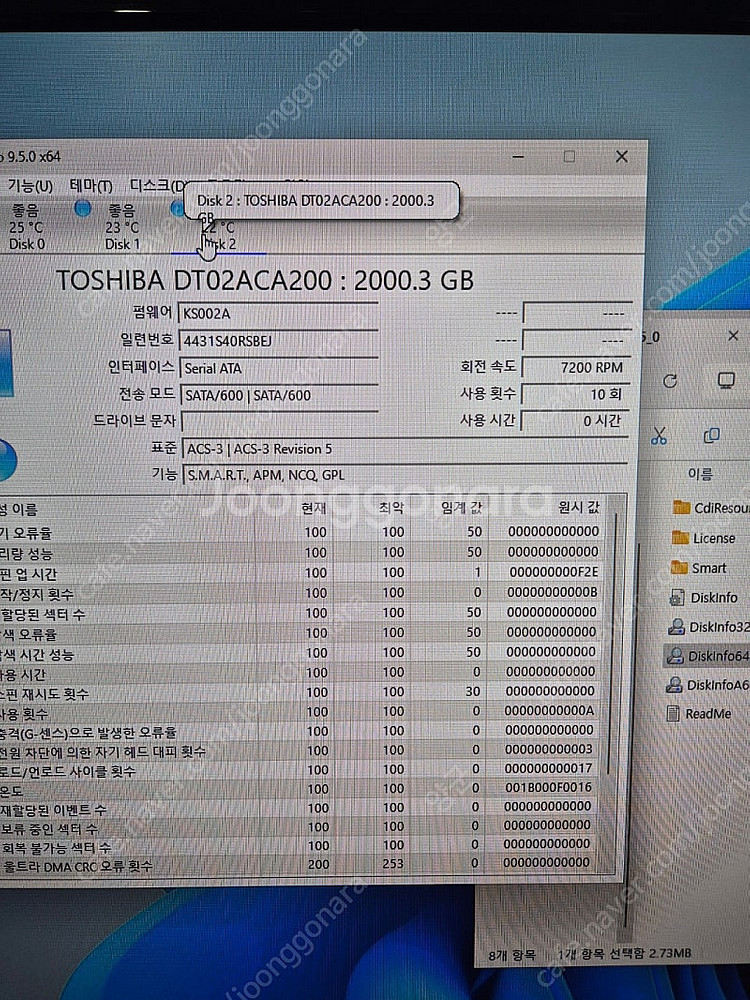Select the 로드/언로드 사이클 횟수 row
This screenshot has width=750, height=1000.
pyautogui.click(x=300, y=770)
